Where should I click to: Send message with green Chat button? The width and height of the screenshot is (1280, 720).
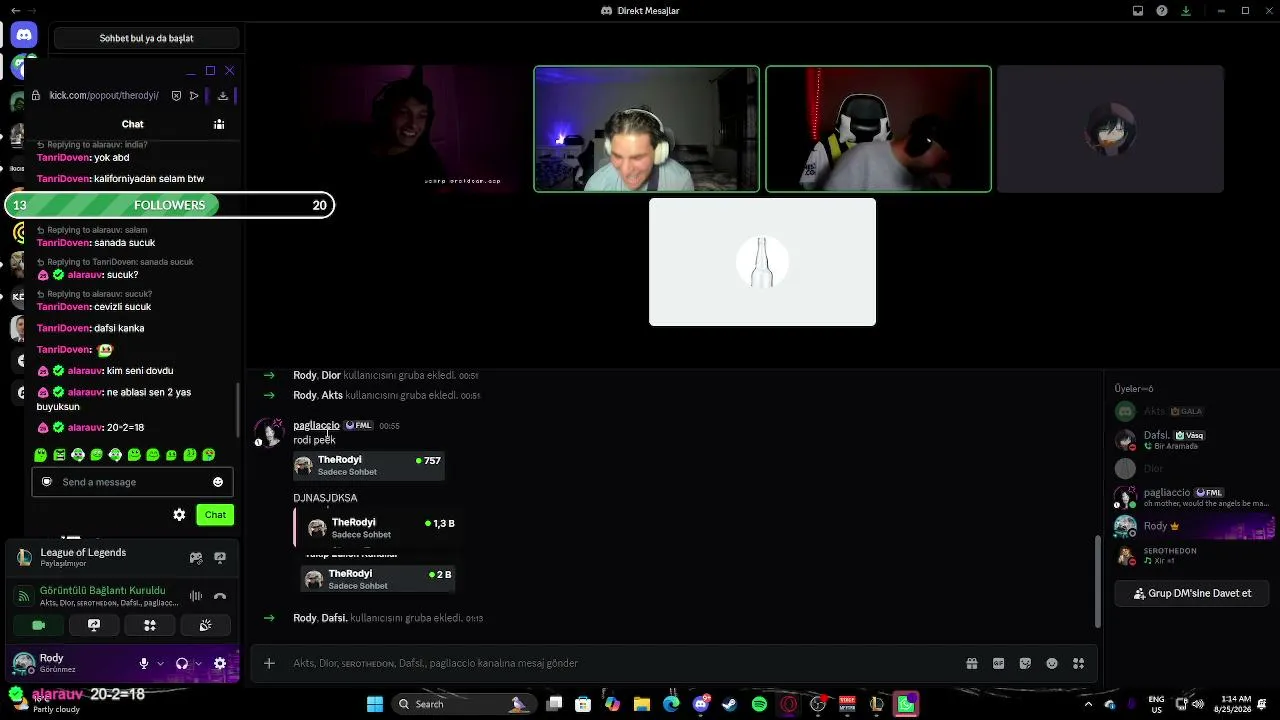(215, 515)
